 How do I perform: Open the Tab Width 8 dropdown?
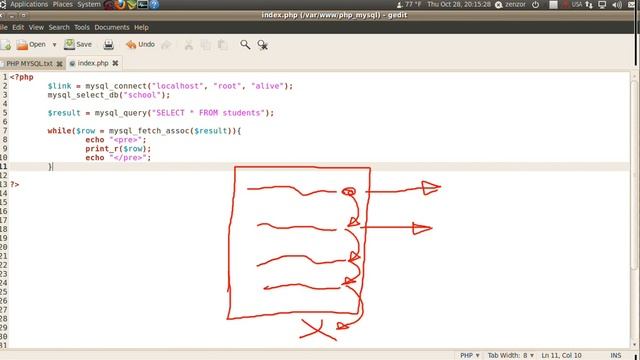coord(511,356)
